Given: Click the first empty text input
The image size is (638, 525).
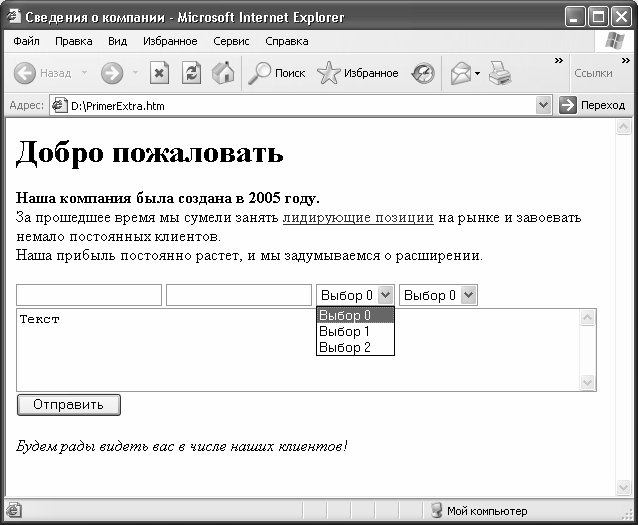Looking at the screenshot, I should (89, 295).
